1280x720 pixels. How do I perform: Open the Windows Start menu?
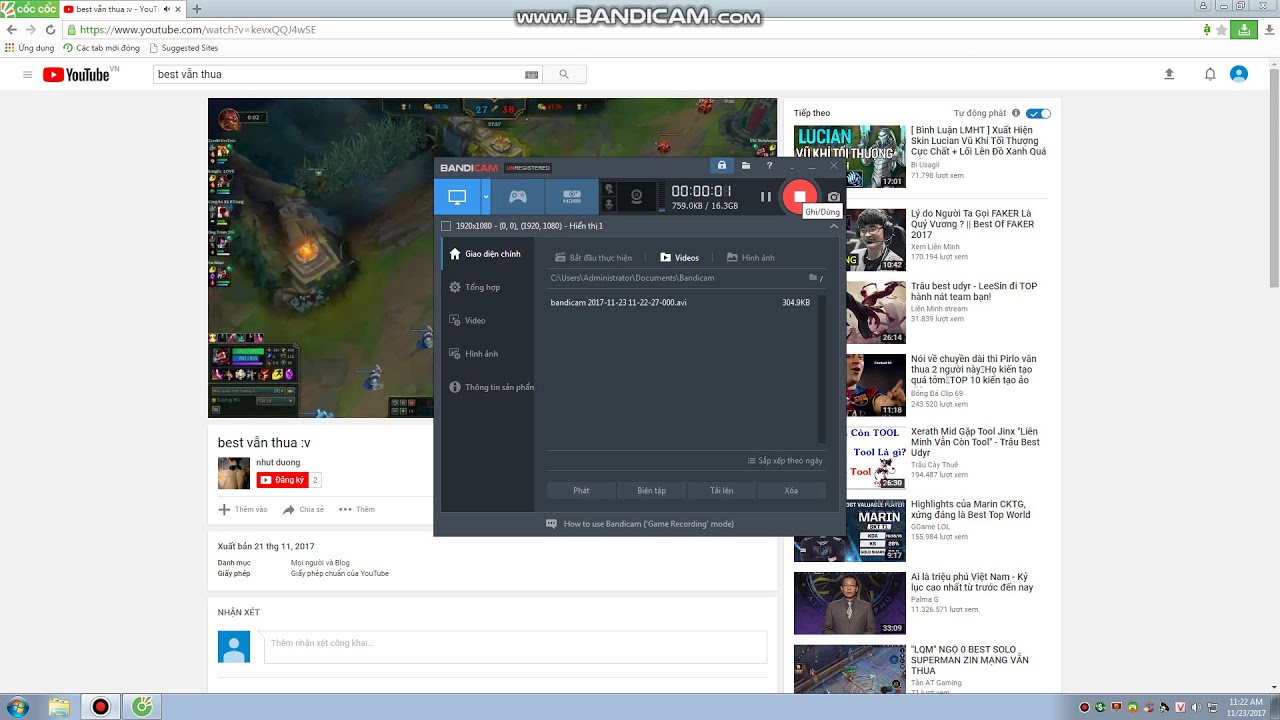(x=17, y=707)
